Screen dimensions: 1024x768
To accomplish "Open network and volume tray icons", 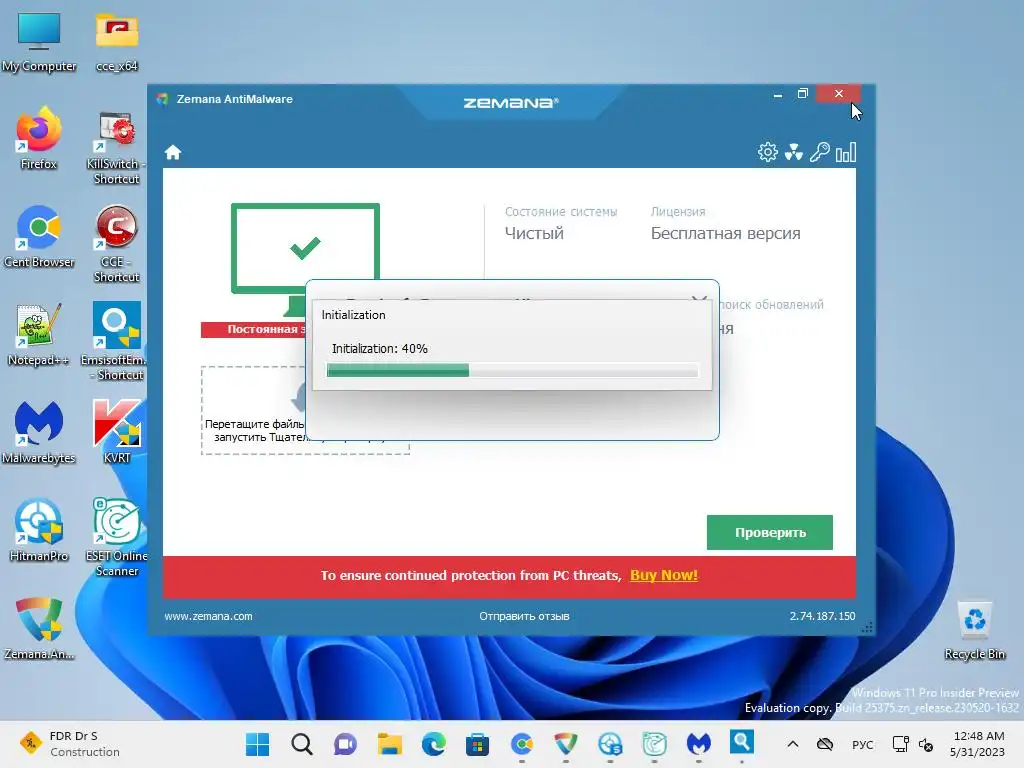I will [x=913, y=744].
